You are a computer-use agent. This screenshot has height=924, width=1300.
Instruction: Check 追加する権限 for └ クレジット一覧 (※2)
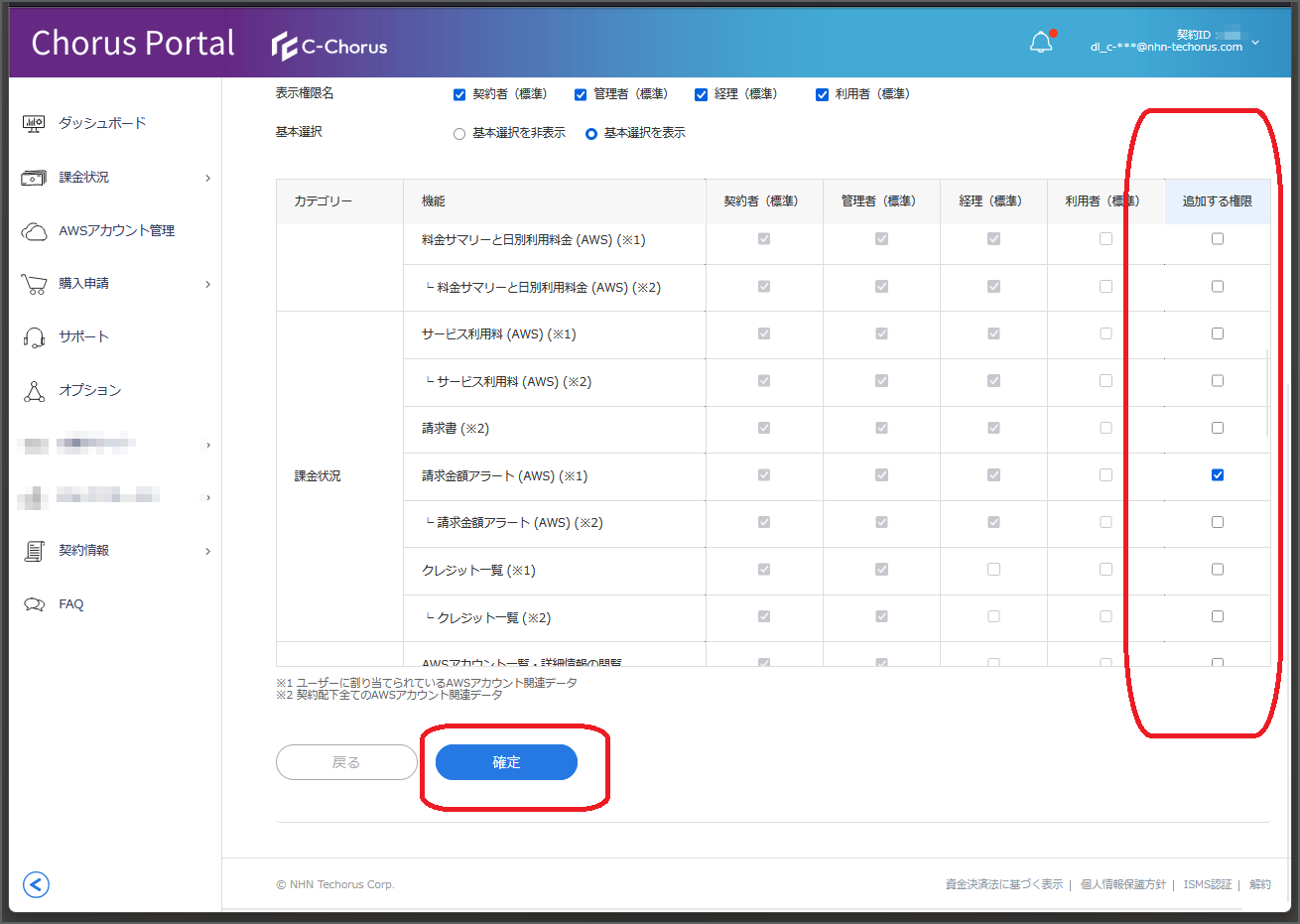pos(1218,616)
